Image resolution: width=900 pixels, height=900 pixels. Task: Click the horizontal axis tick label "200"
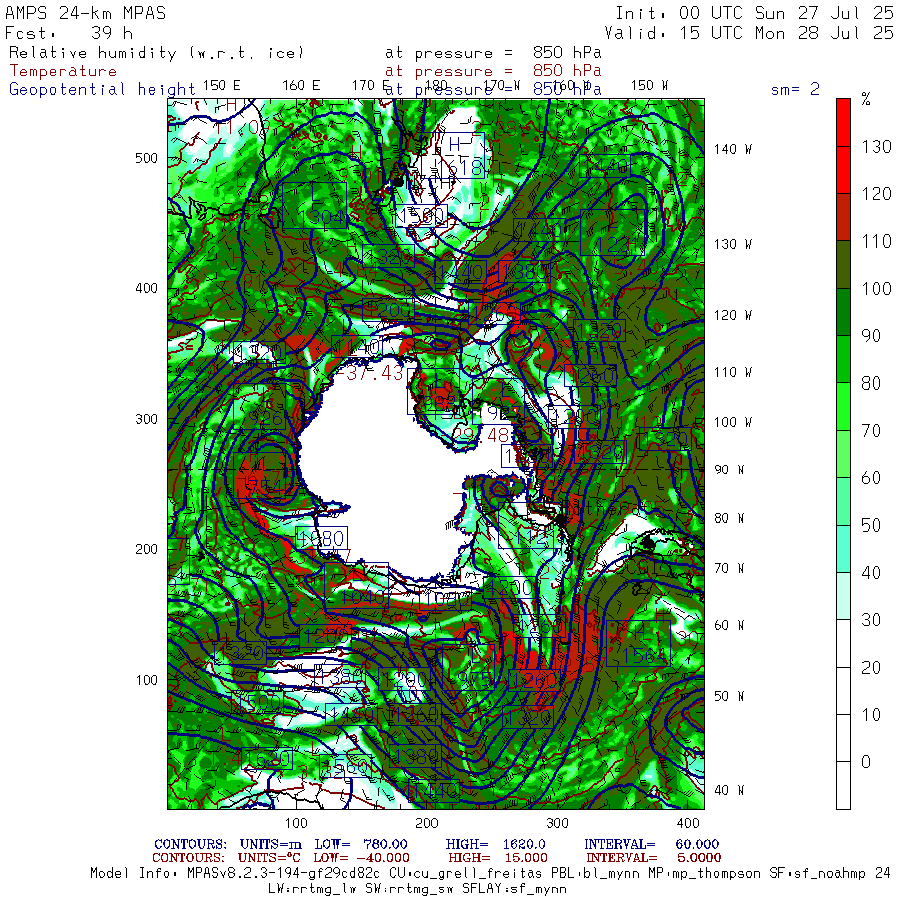tap(426, 823)
